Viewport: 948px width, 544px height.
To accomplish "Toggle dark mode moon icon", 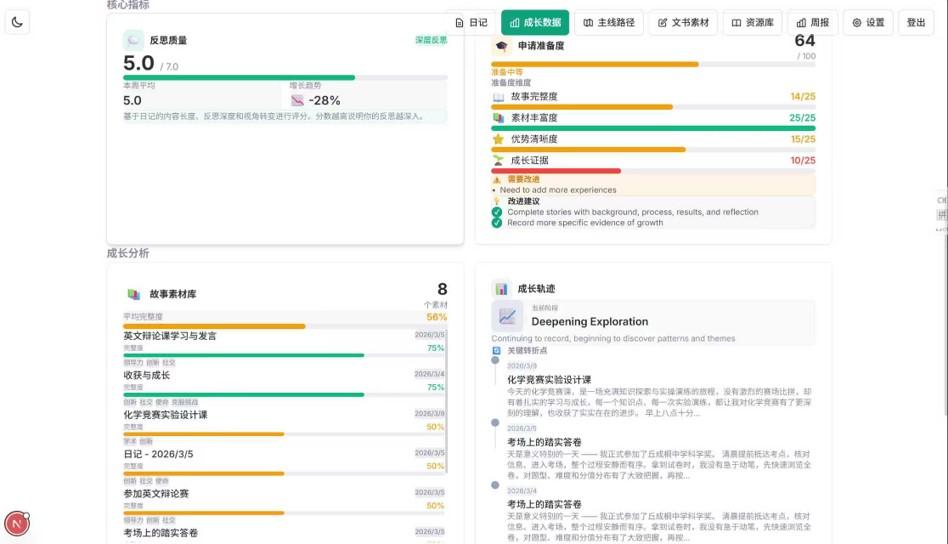I will coord(17,22).
